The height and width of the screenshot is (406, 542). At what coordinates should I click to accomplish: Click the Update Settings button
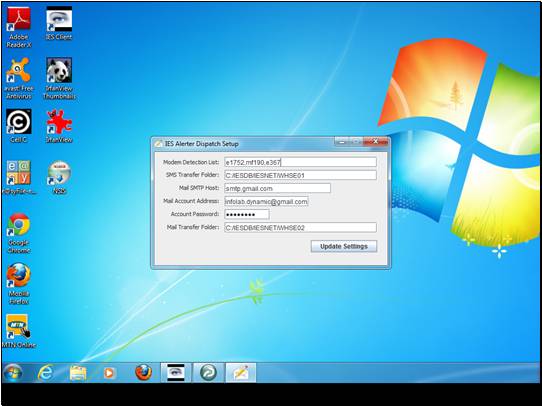click(344, 246)
